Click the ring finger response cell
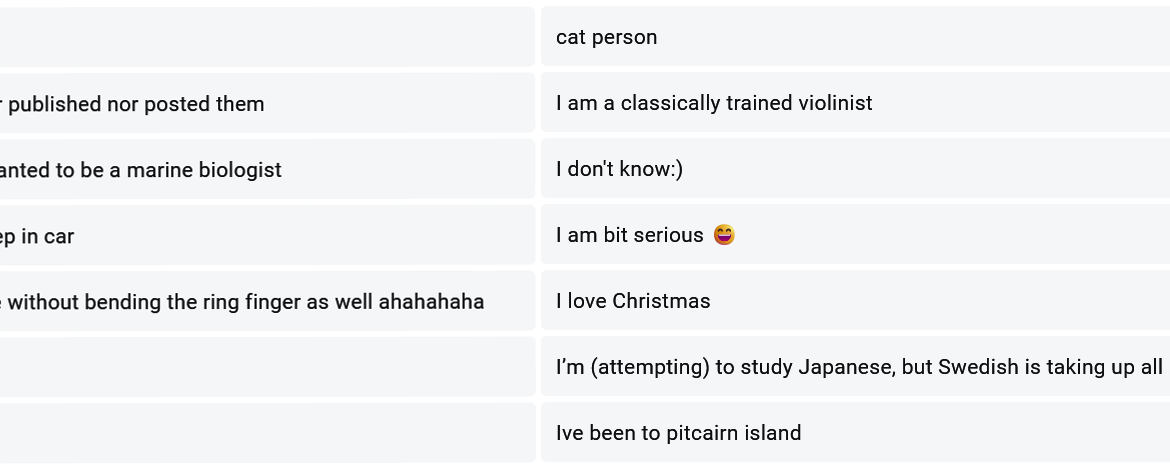Image resolution: width=1170 pixels, height=468 pixels. (x=266, y=302)
